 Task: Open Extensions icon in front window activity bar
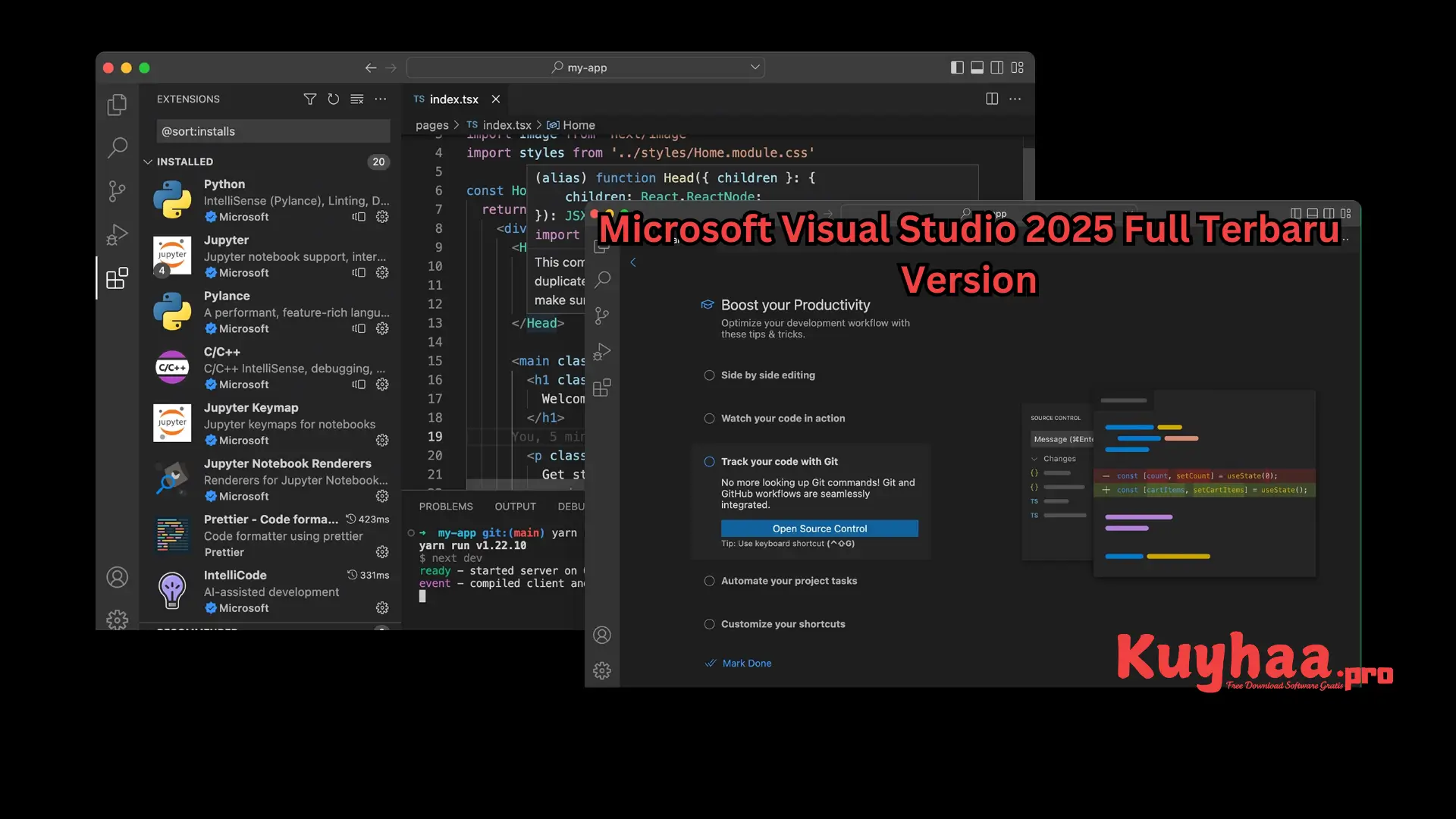[x=602, y=388]
